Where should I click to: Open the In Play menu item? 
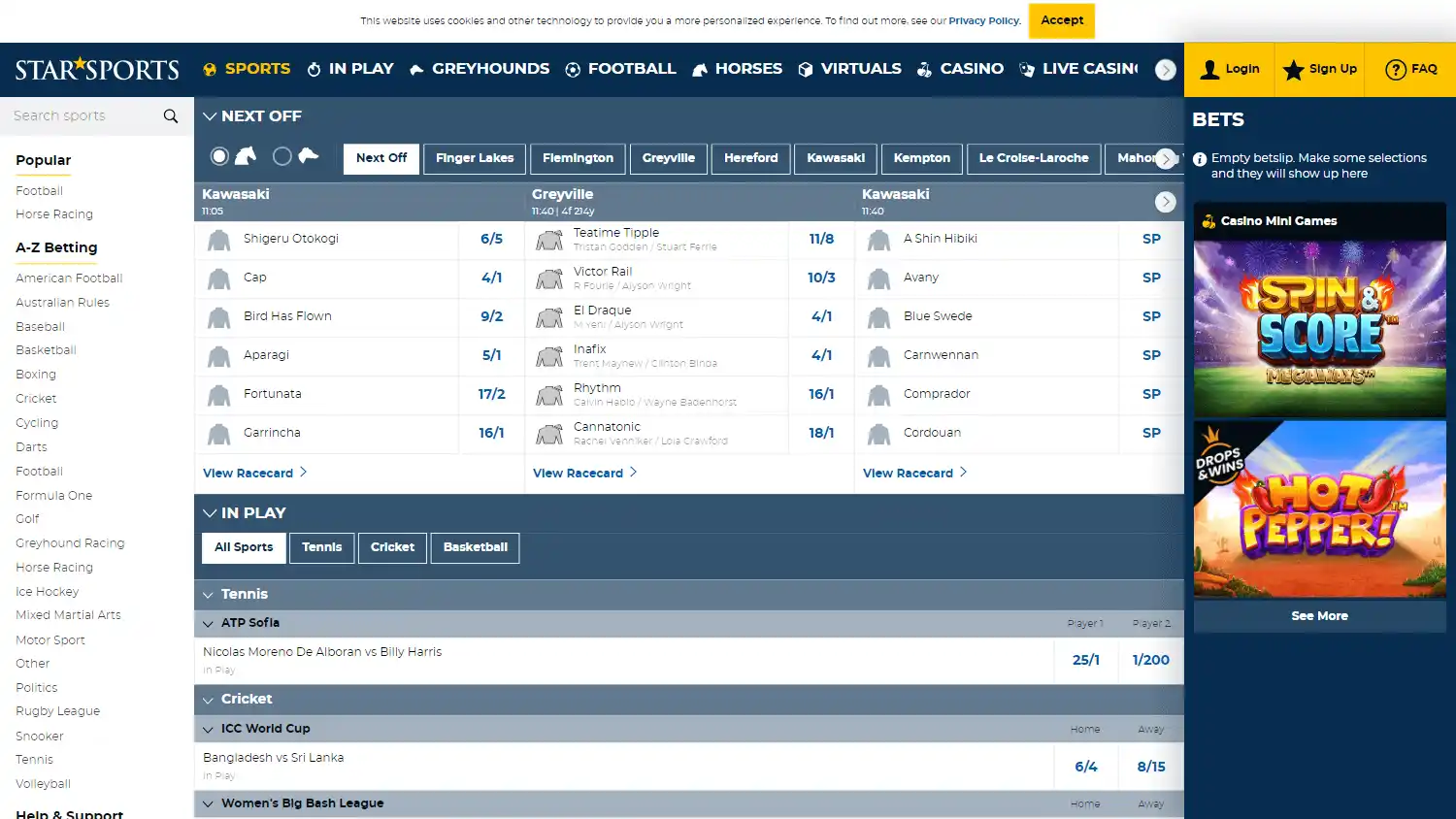(350, 69)
